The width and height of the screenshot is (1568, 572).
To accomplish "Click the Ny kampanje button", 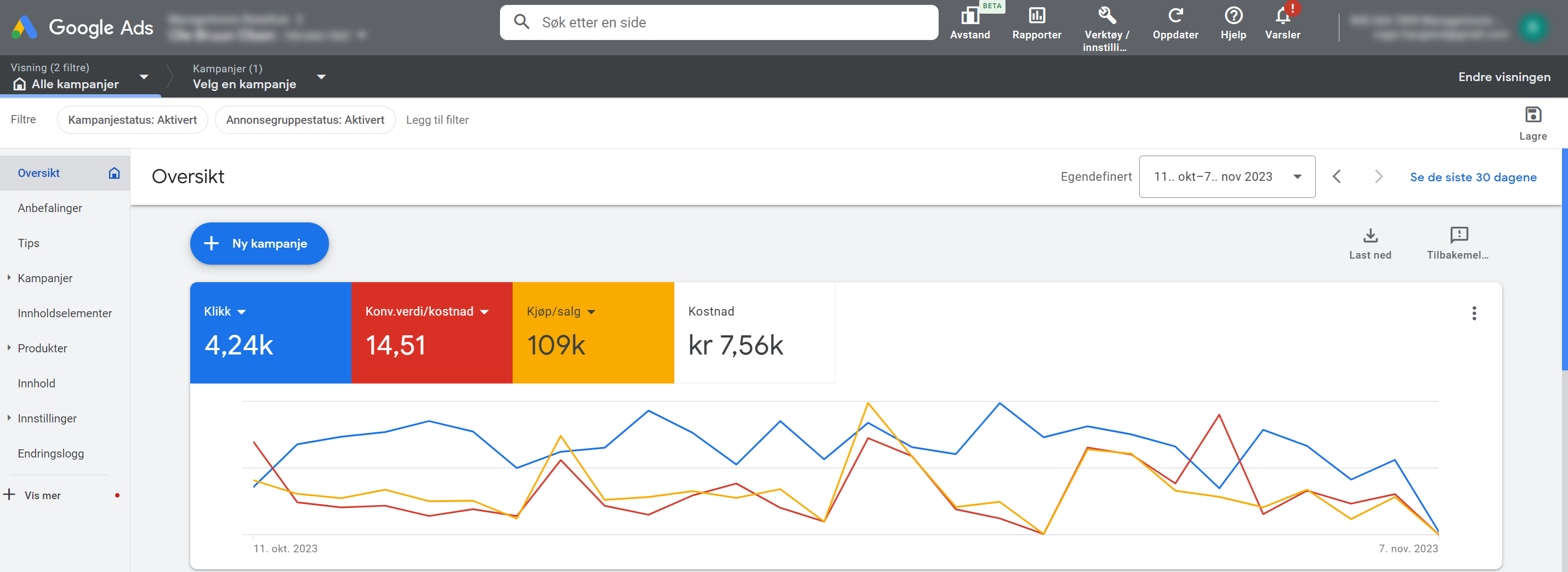I will (259, 243).
